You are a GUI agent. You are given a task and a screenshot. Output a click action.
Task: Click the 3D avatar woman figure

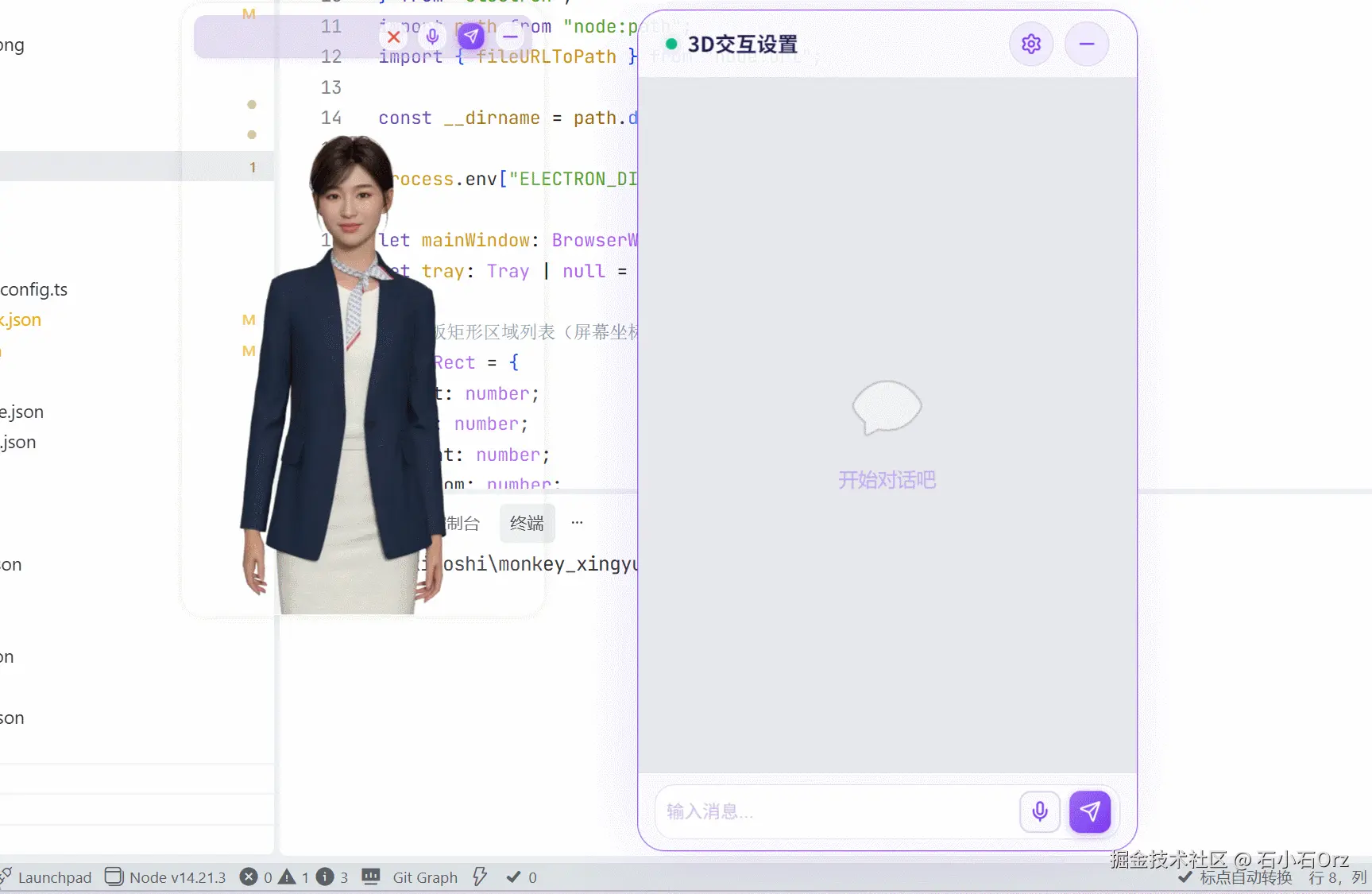pyautogui.click(x=343, y=375)
